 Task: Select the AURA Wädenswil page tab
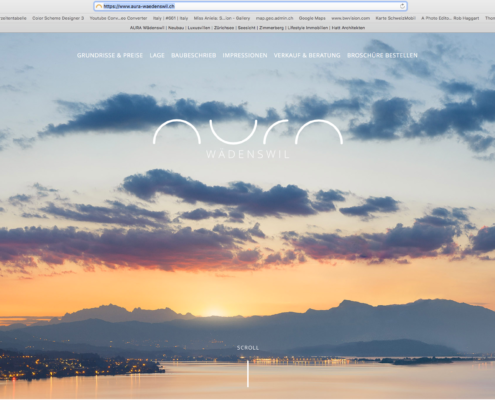coord(247,28)
